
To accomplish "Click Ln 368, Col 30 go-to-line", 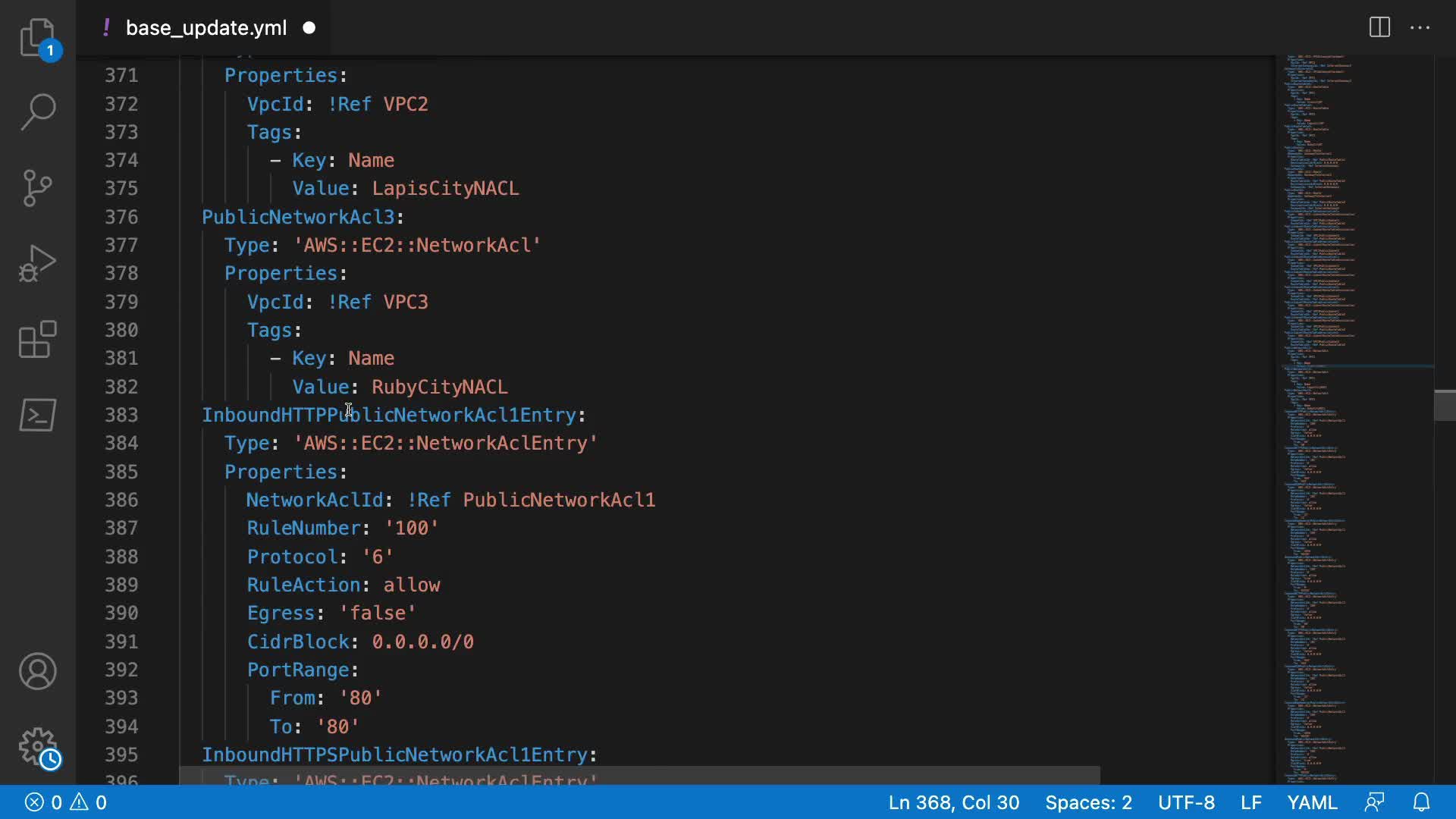I will [x=953, y=802].
